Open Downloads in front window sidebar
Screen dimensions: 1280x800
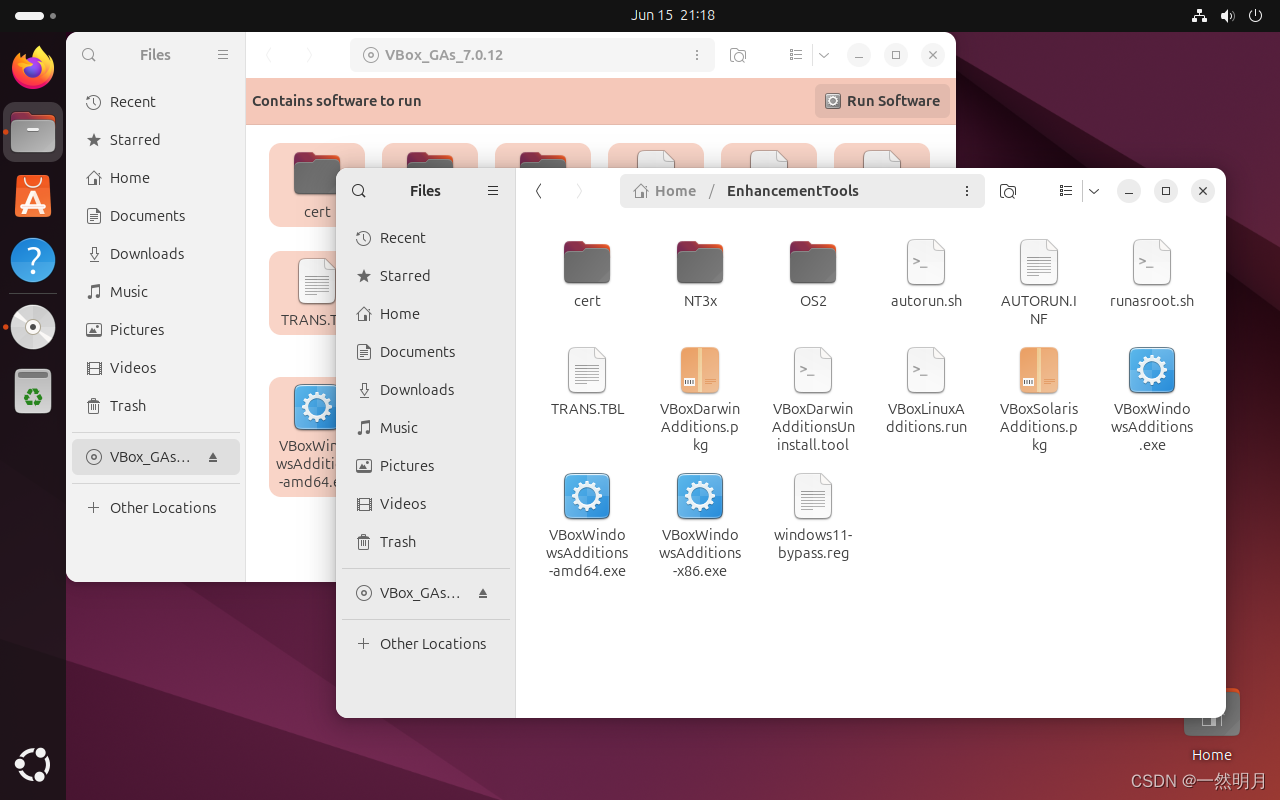426,390
